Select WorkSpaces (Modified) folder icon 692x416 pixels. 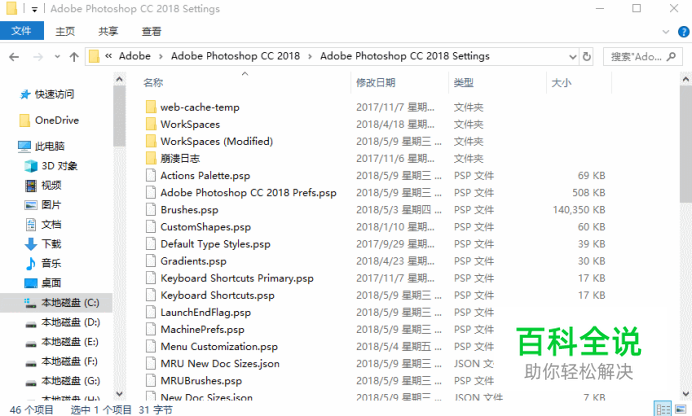pos(151,141)
